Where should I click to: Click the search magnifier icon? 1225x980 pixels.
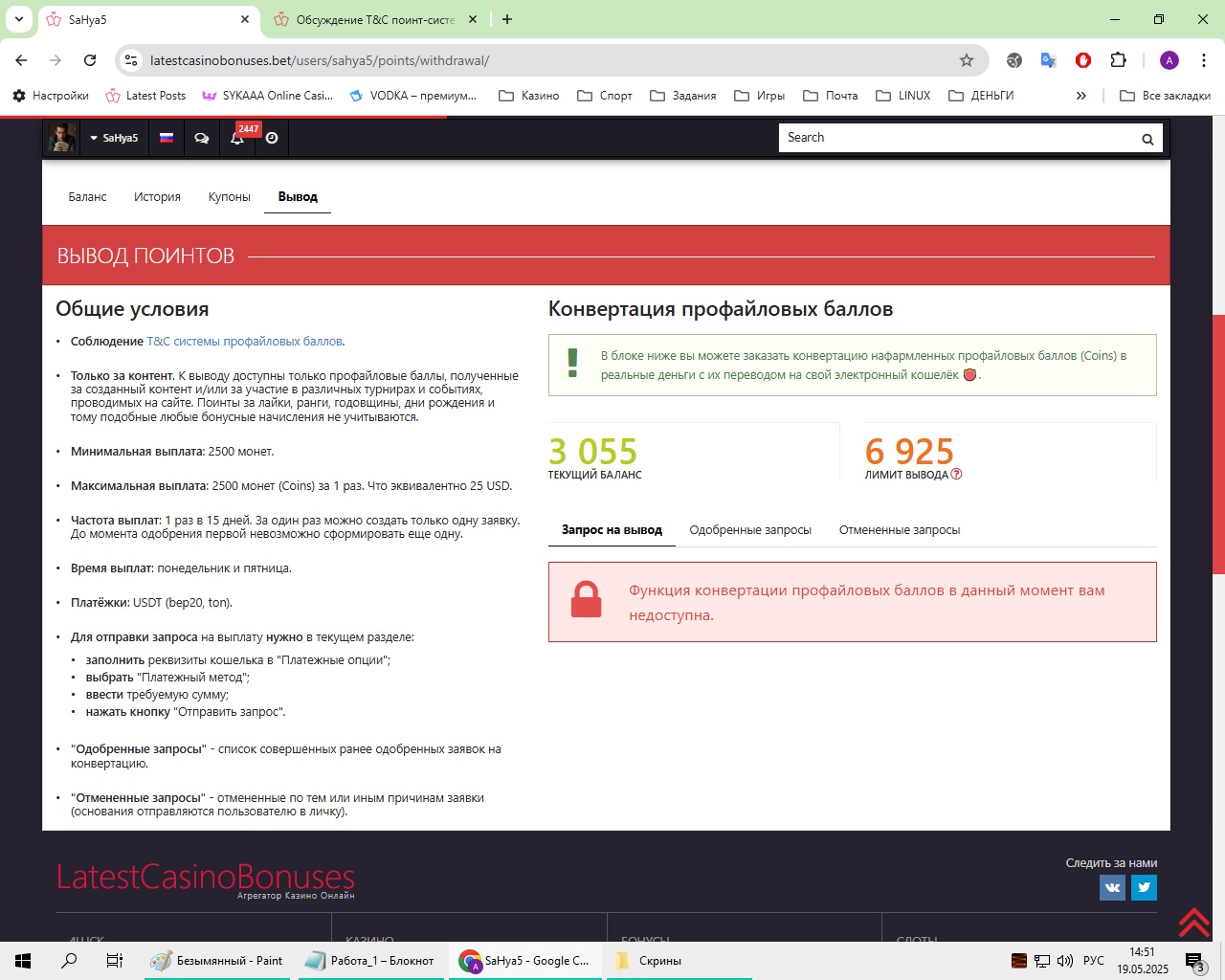1147,139
